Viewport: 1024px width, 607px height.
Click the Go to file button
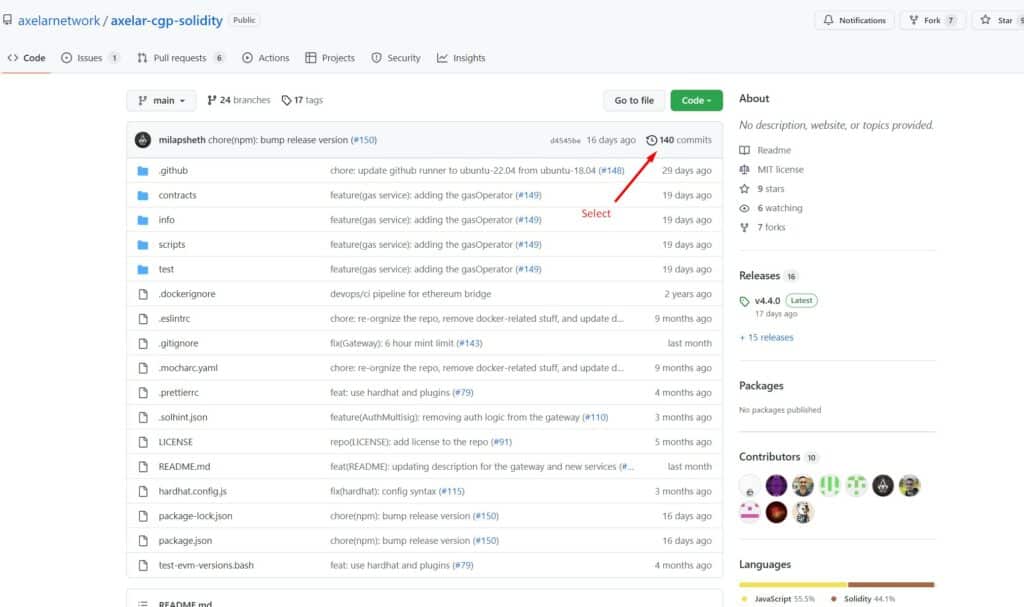[x=634, y=100]
